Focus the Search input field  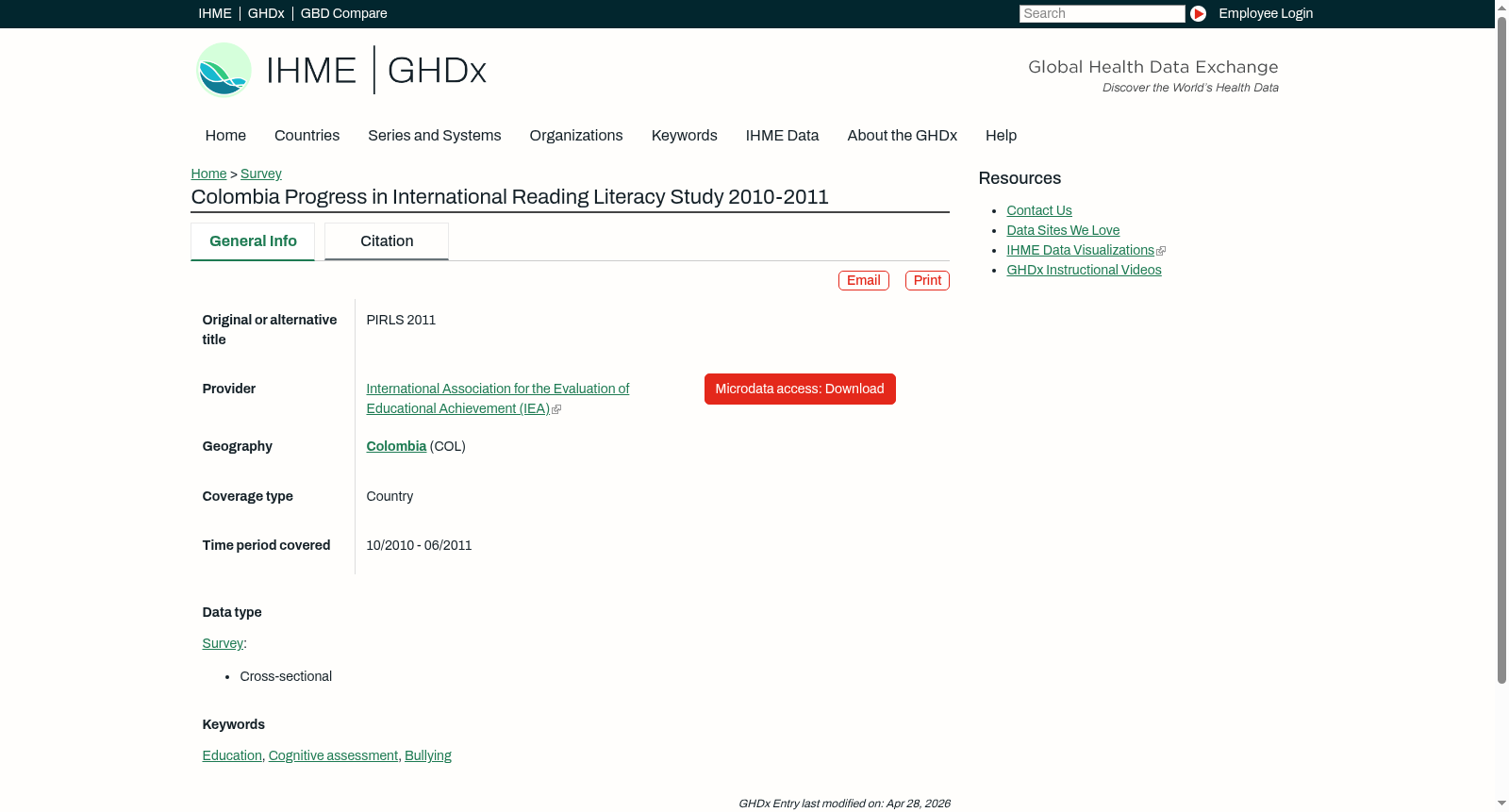1102,13
